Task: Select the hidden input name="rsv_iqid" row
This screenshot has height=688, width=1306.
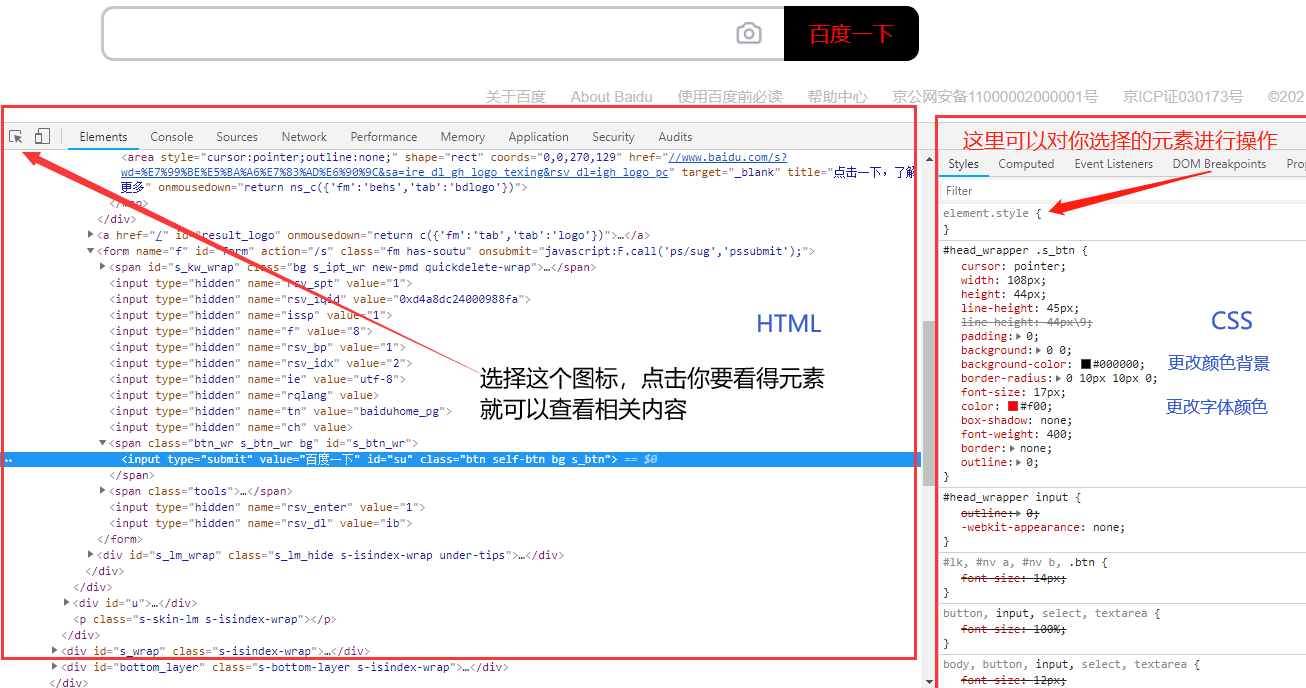Action: (x=319, y=299)
